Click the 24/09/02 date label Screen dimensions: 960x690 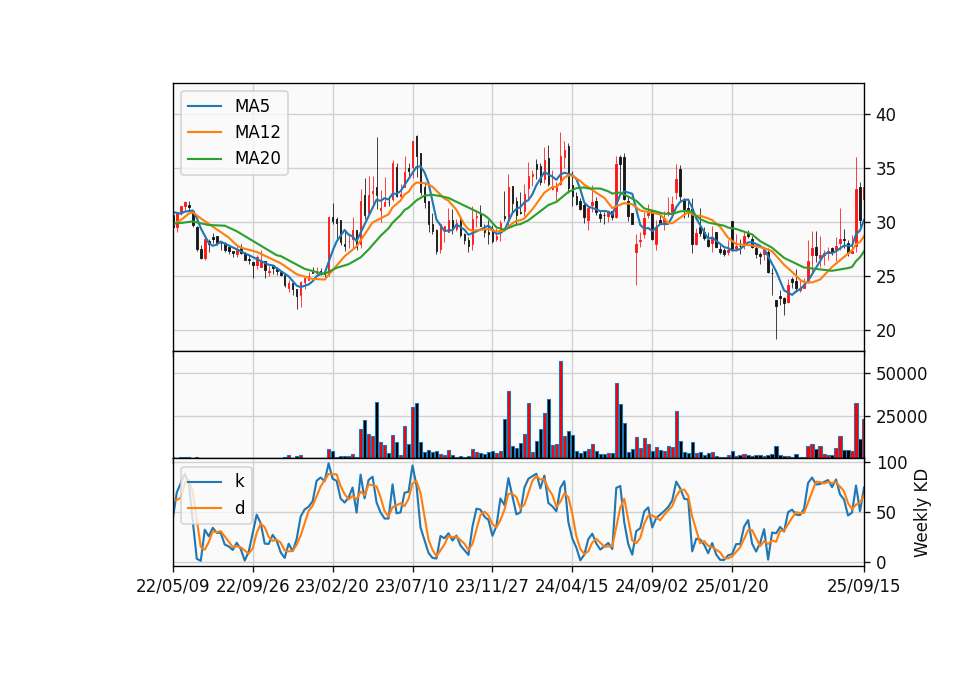click(651, 586)
